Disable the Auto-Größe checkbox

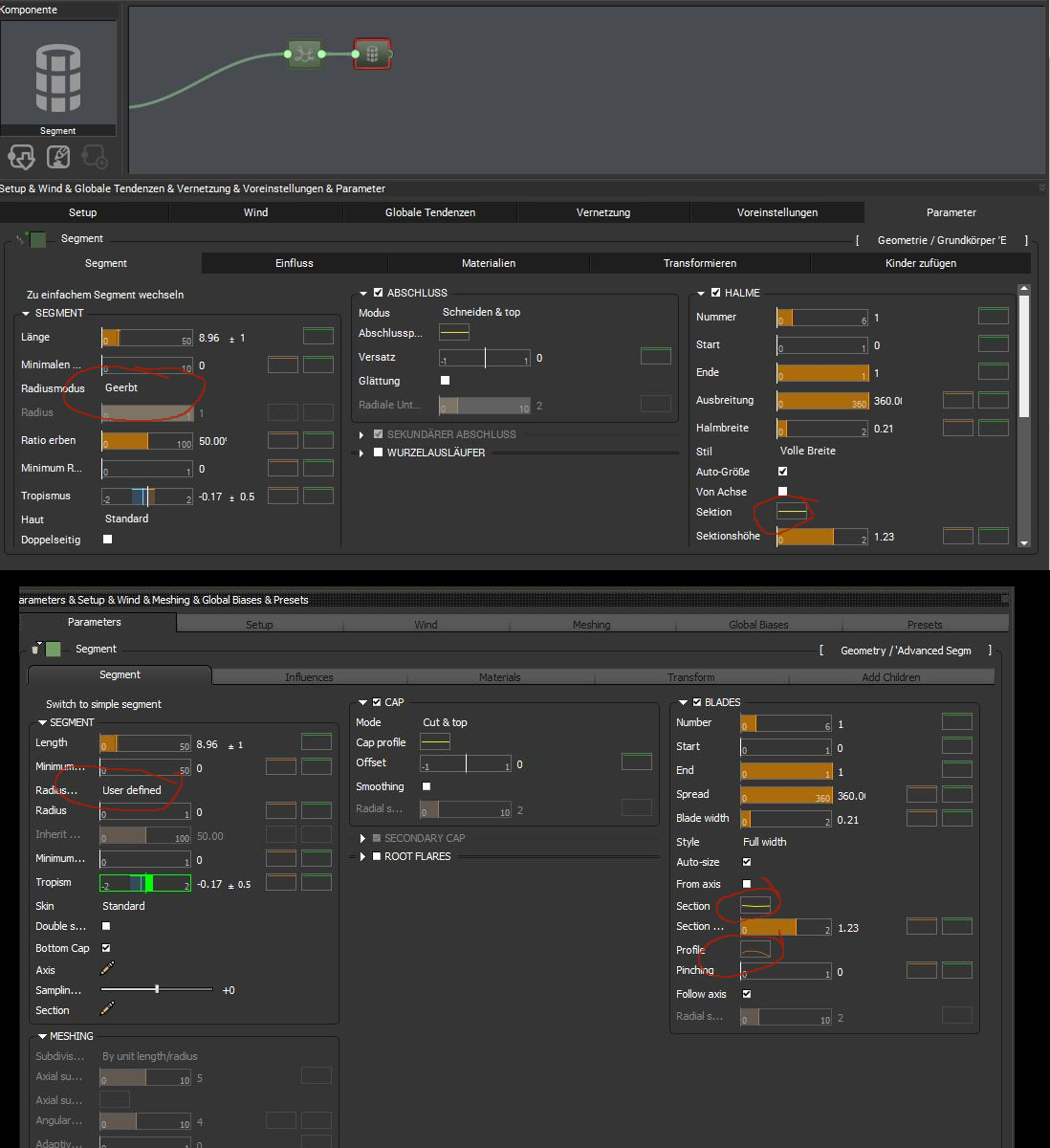coord(782,472)
